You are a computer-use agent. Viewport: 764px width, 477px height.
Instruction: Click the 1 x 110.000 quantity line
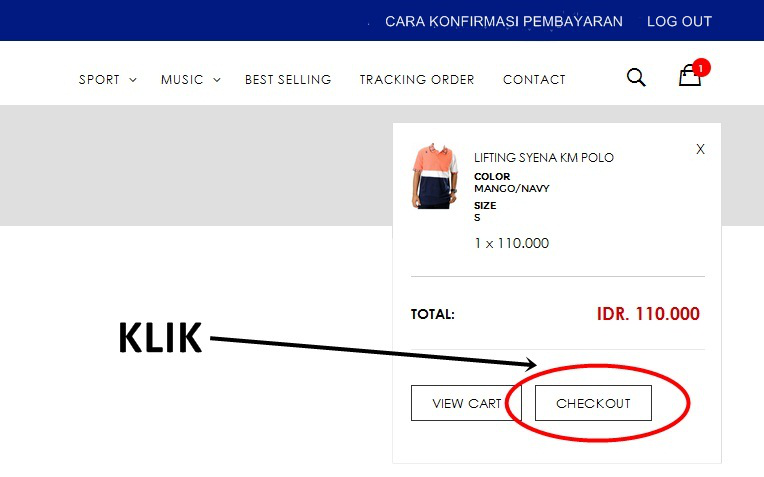pos(512,243)
